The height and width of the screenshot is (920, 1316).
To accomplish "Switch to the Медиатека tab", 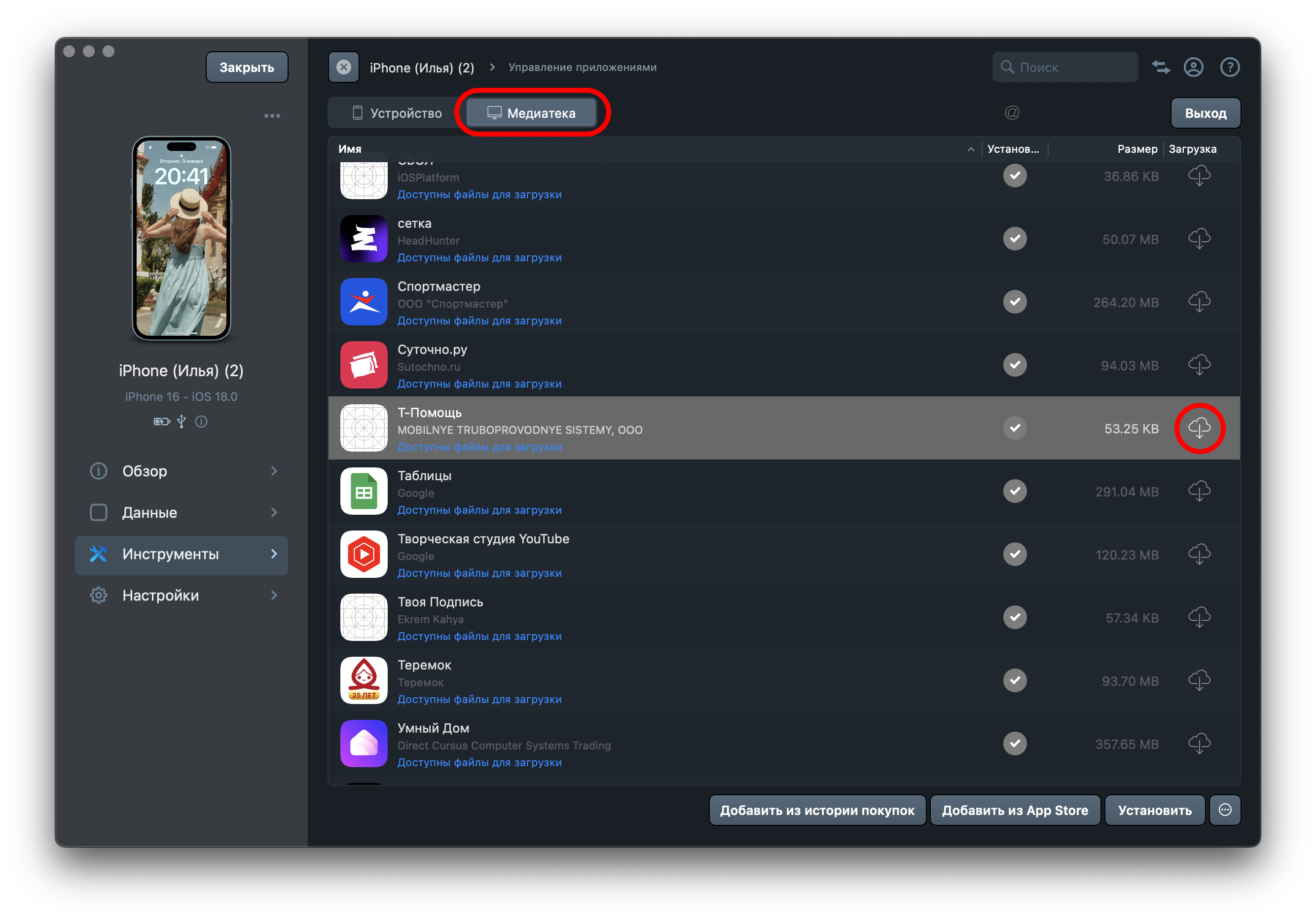I will (x=531, y=113).
